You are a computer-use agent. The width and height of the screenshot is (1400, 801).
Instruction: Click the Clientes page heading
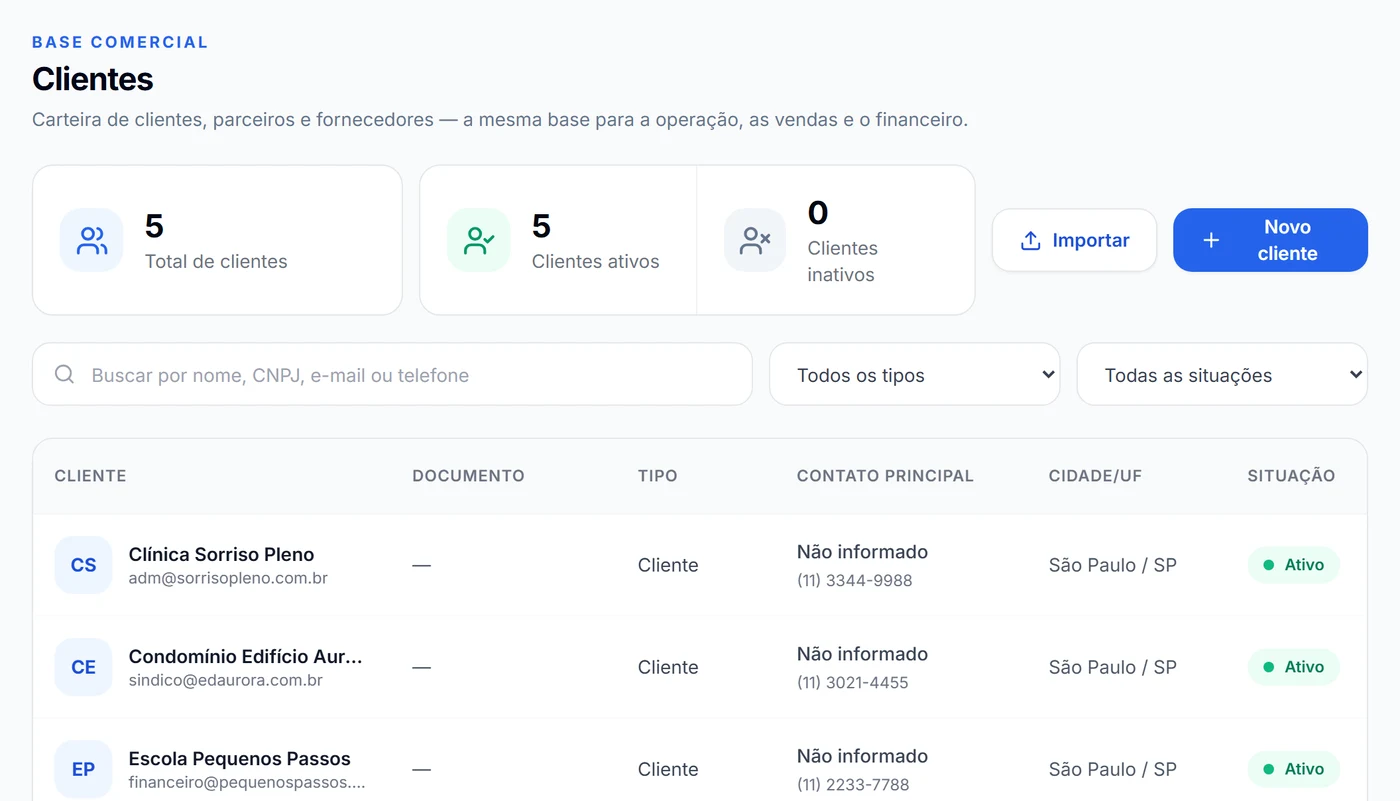point(92,79)
